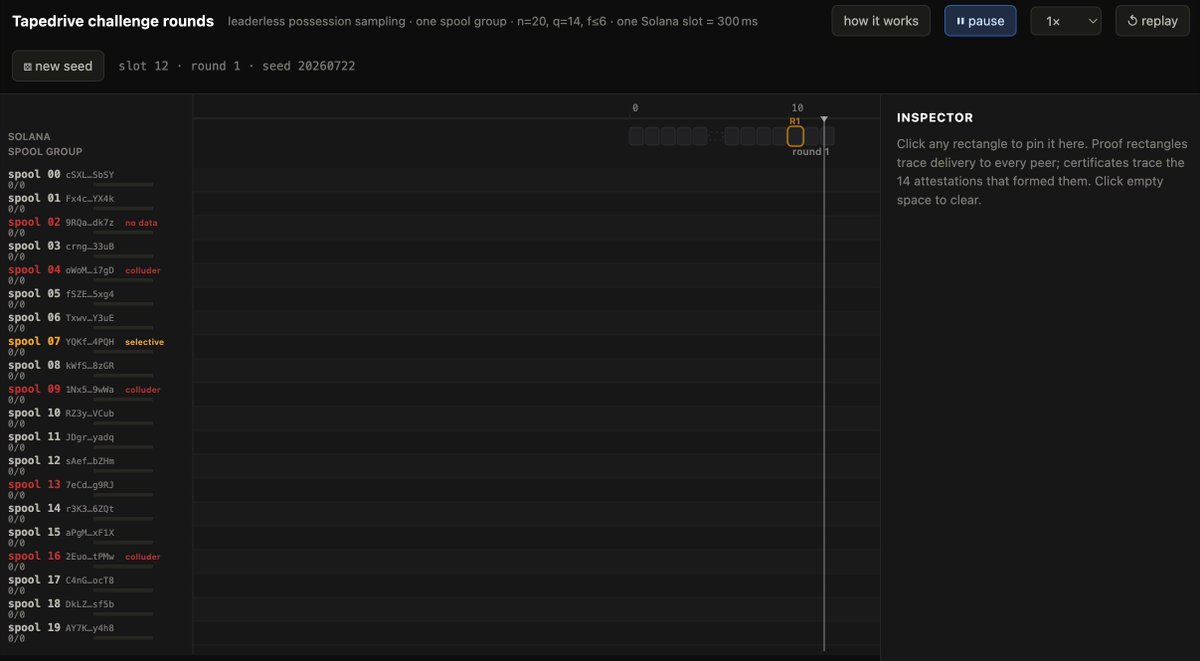Select the spool 00 row label
Image resolution: width=1200 pixels, height=661 pixels.
[34, 174]
